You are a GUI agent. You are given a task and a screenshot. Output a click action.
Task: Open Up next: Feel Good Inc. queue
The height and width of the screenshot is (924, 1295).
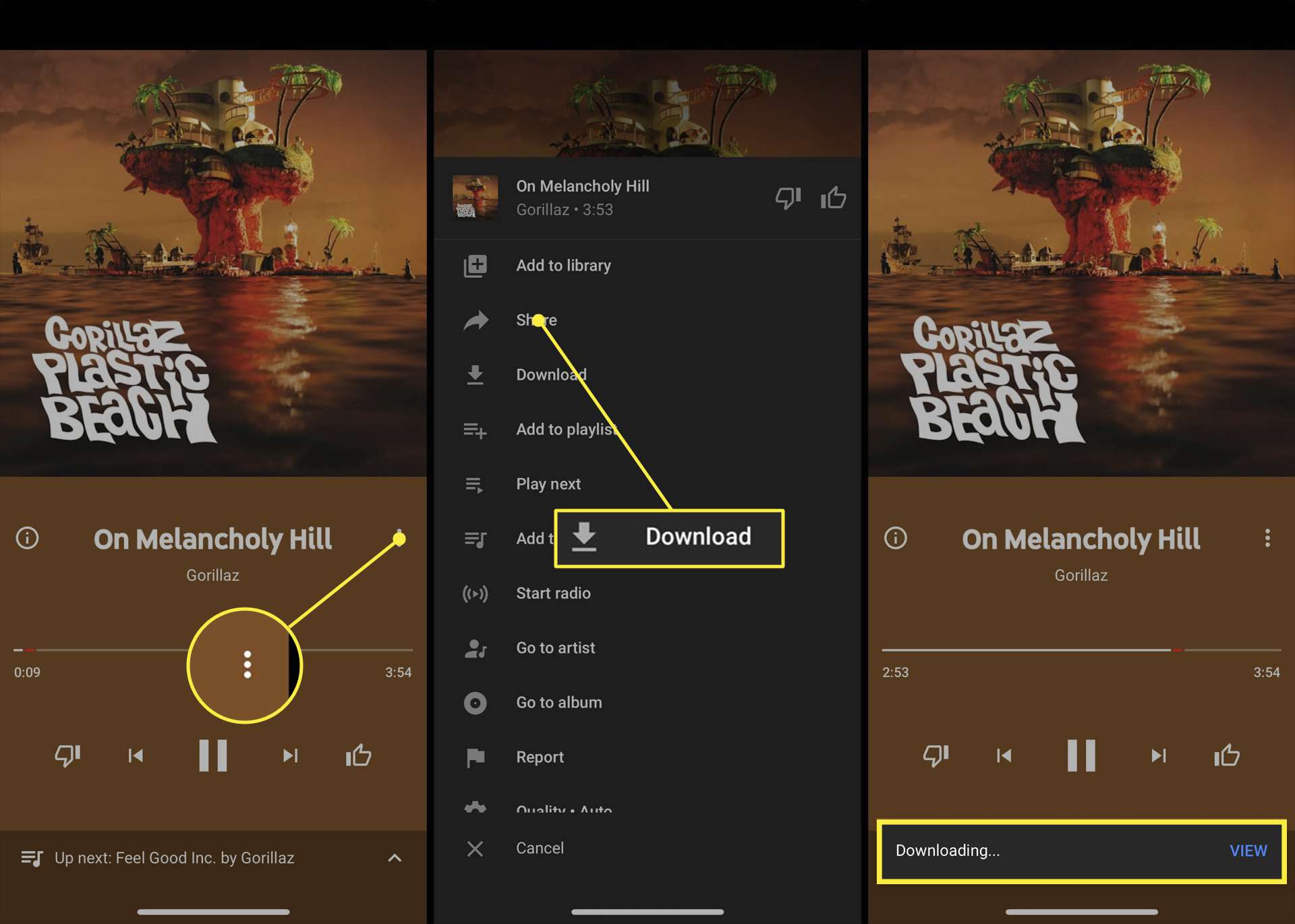click(x=213, y=858)
